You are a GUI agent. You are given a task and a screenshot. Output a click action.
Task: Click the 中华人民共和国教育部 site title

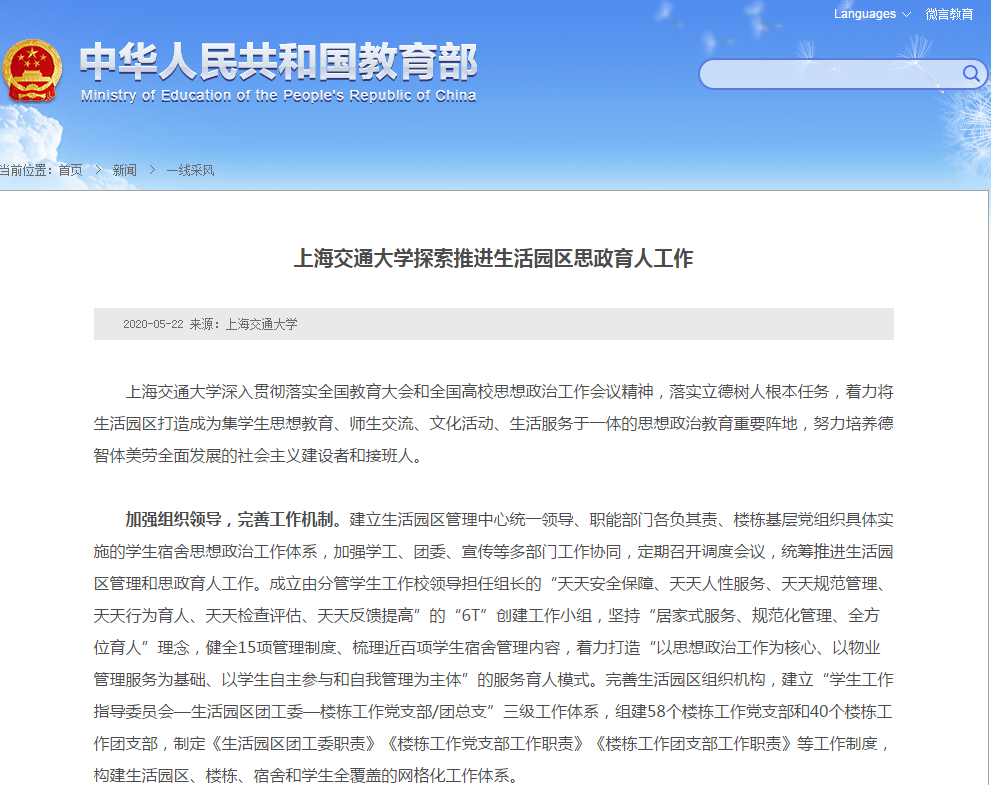(278, 62)
